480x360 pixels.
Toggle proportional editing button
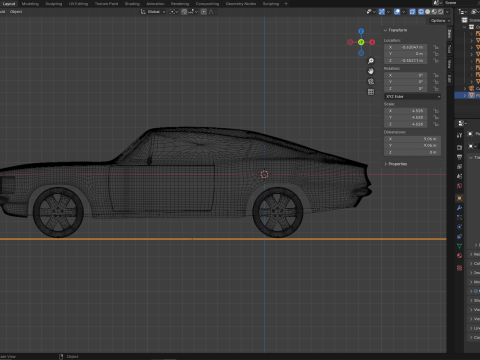coord(203,12)
